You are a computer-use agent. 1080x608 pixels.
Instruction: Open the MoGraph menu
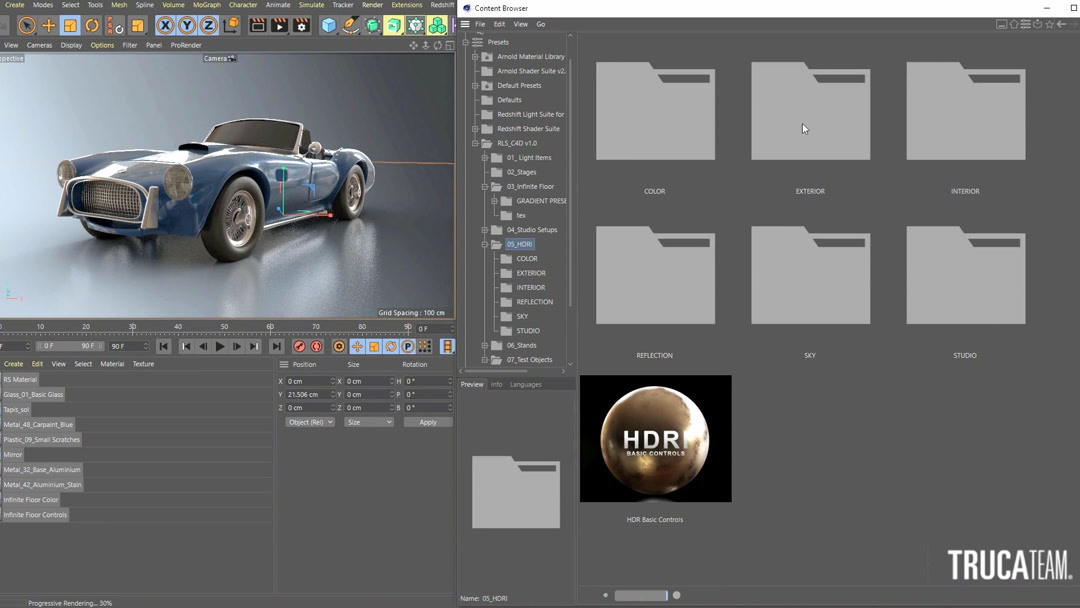(207, 5)
